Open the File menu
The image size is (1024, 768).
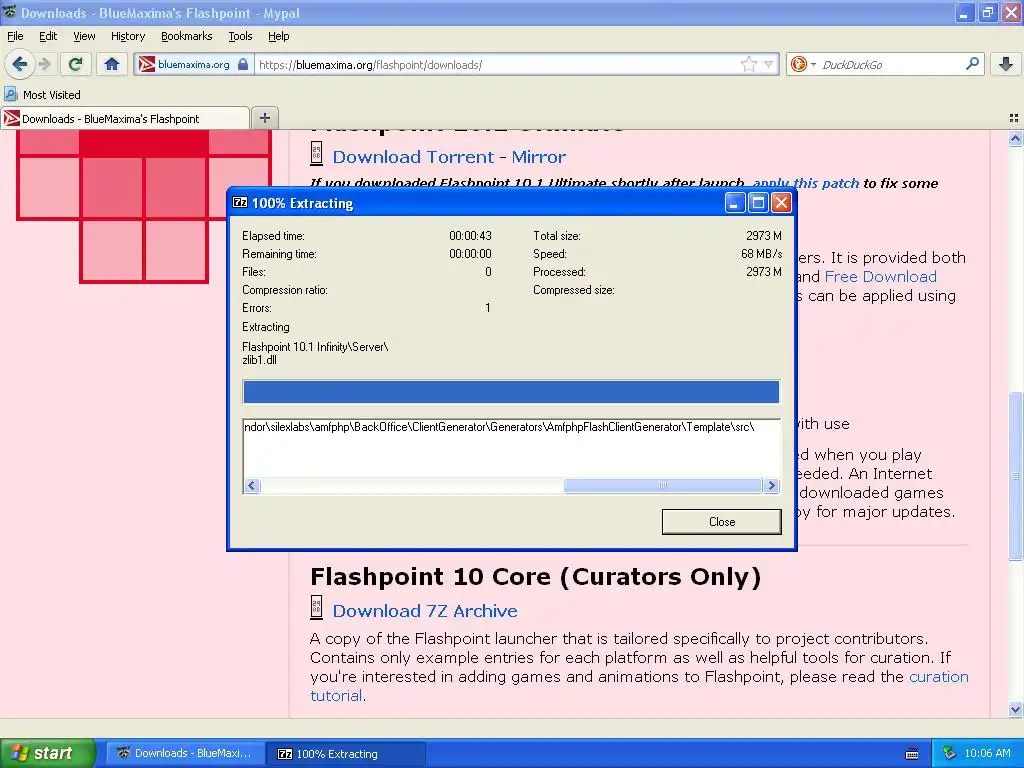point(15,36)
